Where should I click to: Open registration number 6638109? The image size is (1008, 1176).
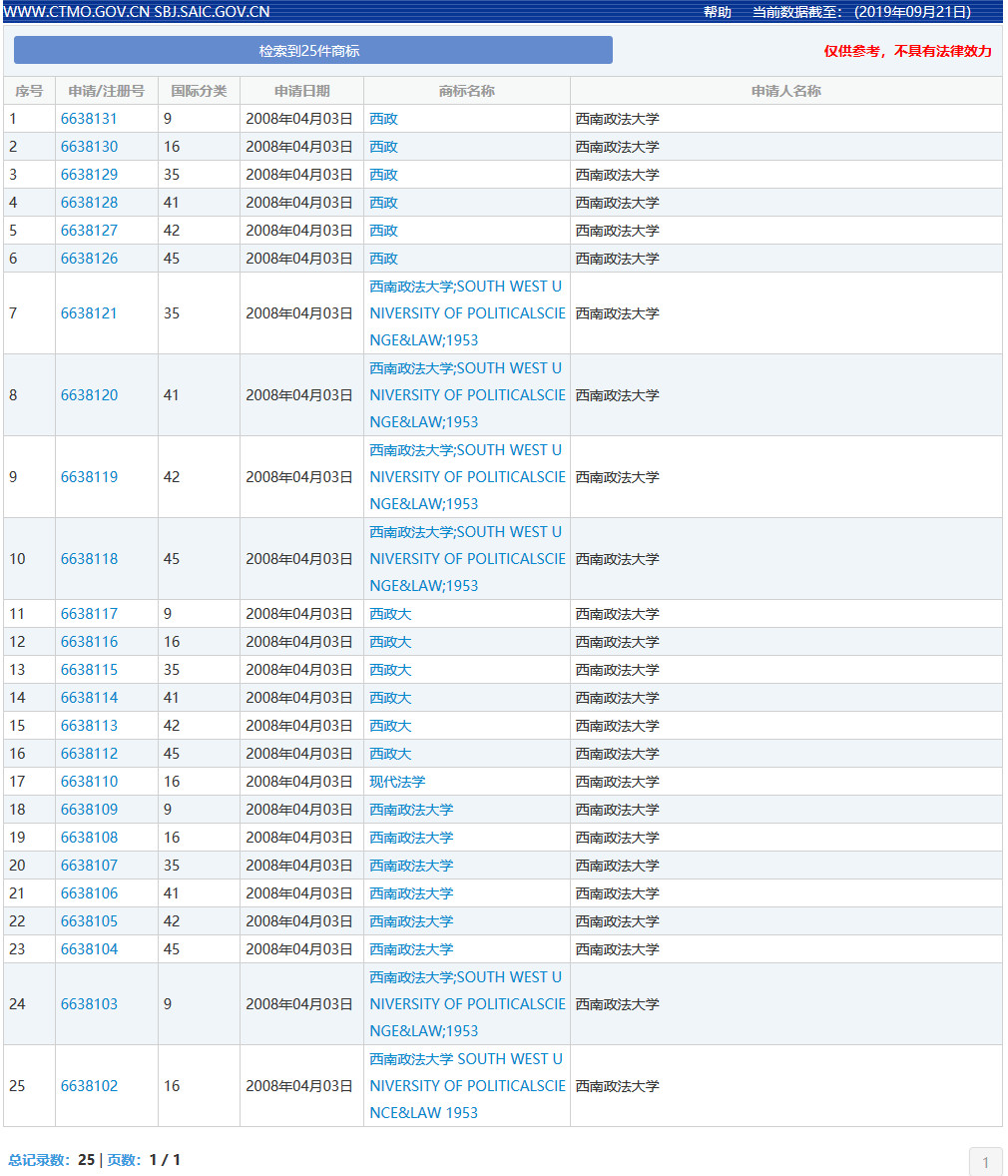point(89,810)
